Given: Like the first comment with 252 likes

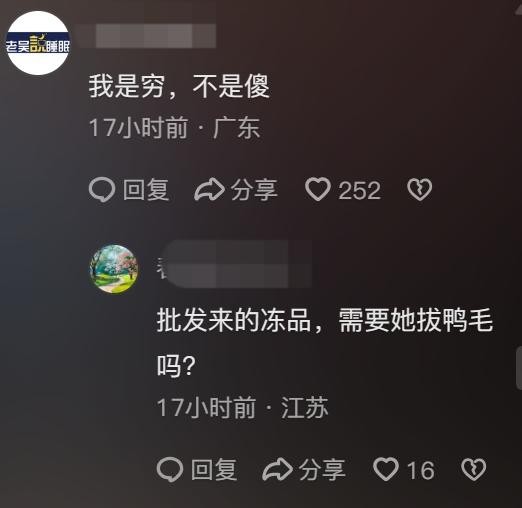Looking at the screenshot, I should click(x=318, y=189).
